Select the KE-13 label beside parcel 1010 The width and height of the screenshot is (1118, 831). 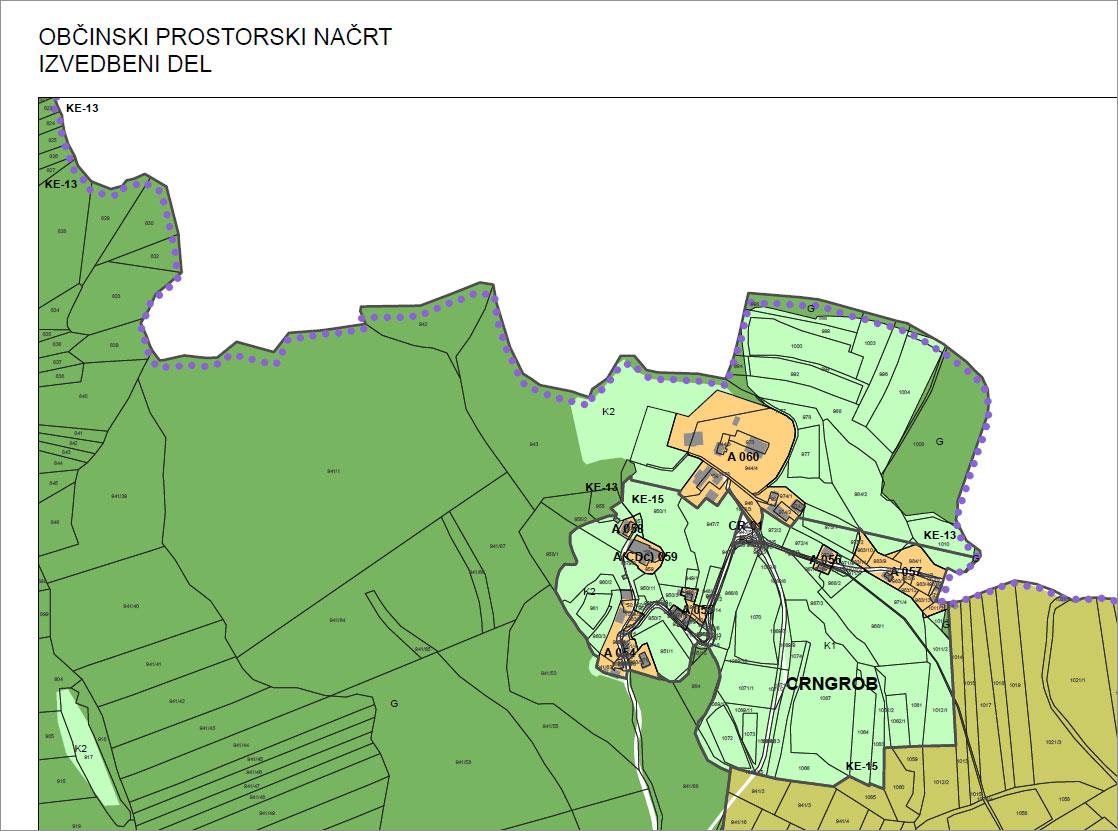coord(940,535)
